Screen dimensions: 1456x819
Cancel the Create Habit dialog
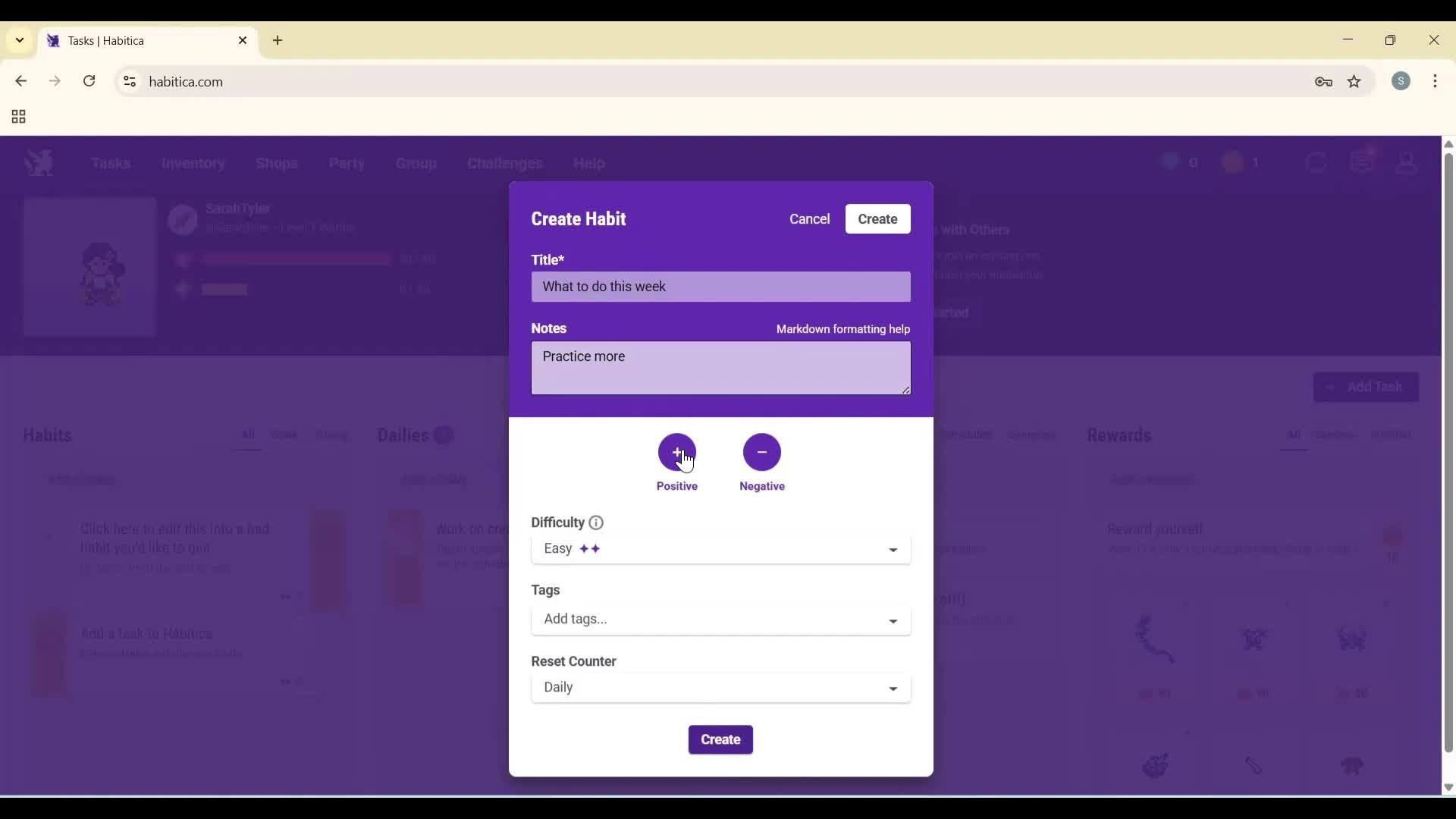809,218
